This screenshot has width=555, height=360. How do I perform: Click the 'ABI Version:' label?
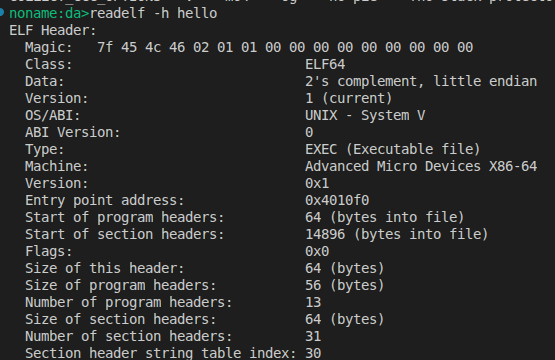click(73, 132)
